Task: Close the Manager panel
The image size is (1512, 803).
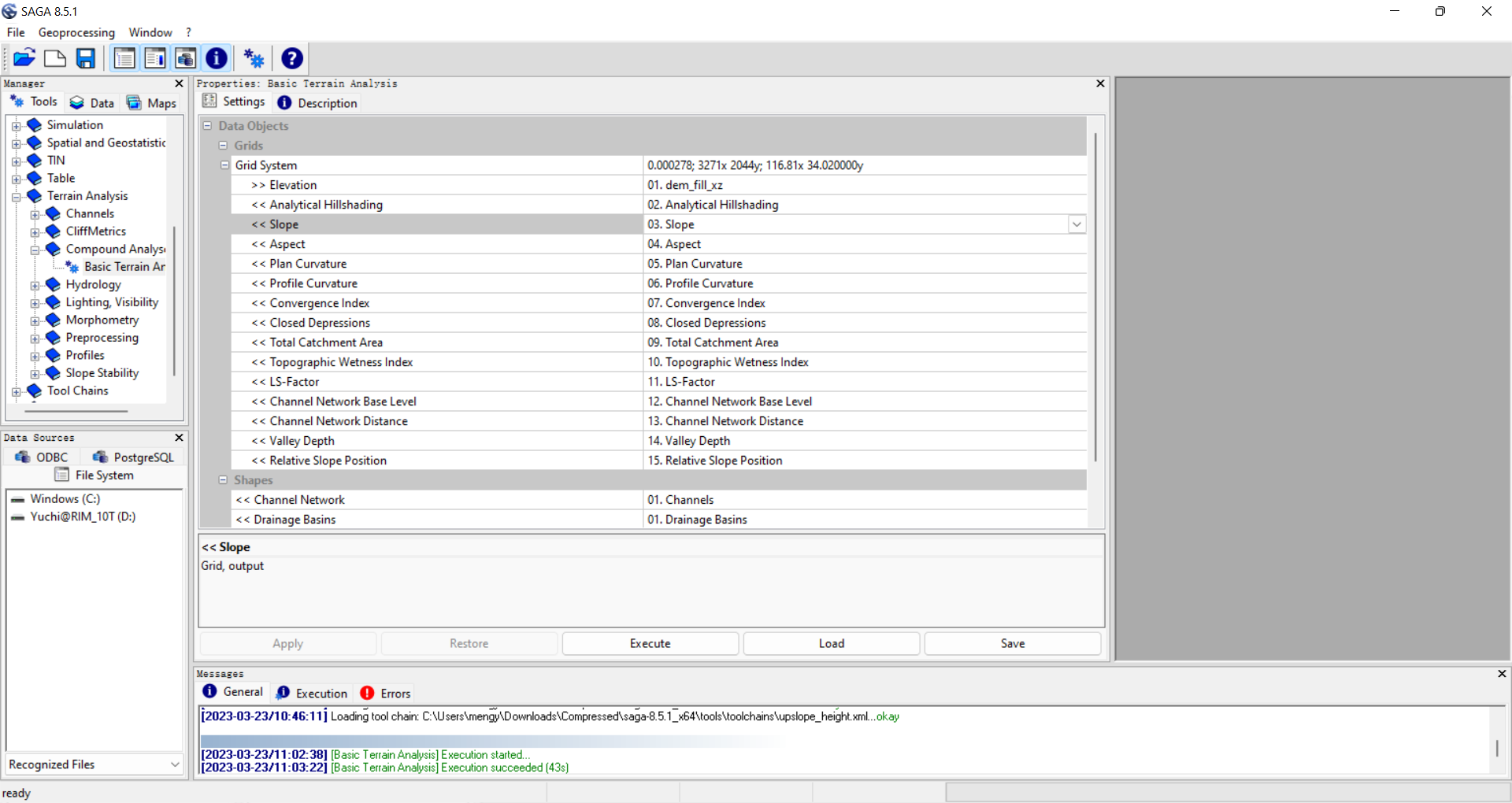Action: pyautogui.click(x=179, y=83)
